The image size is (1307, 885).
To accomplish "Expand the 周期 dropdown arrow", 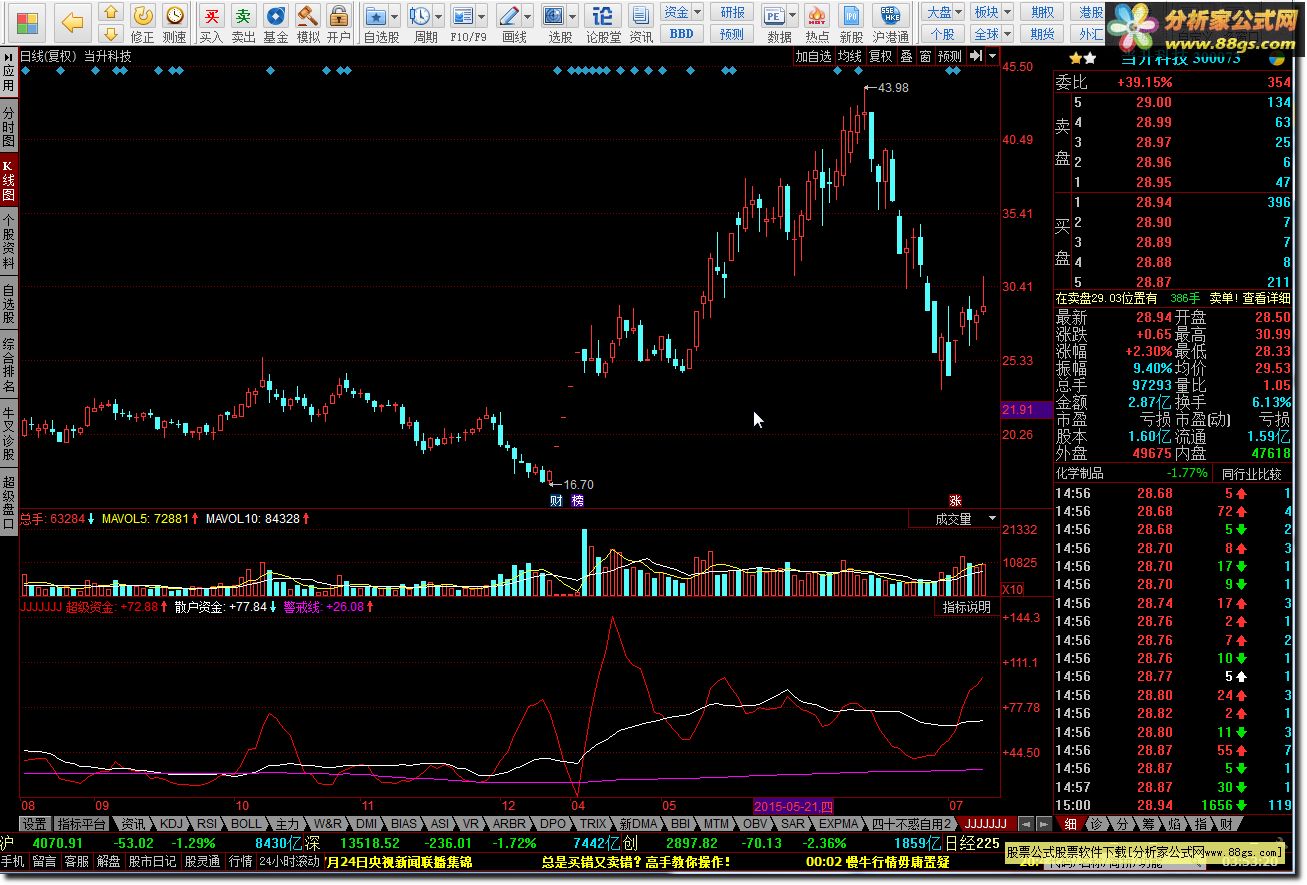I will point(438,16).
